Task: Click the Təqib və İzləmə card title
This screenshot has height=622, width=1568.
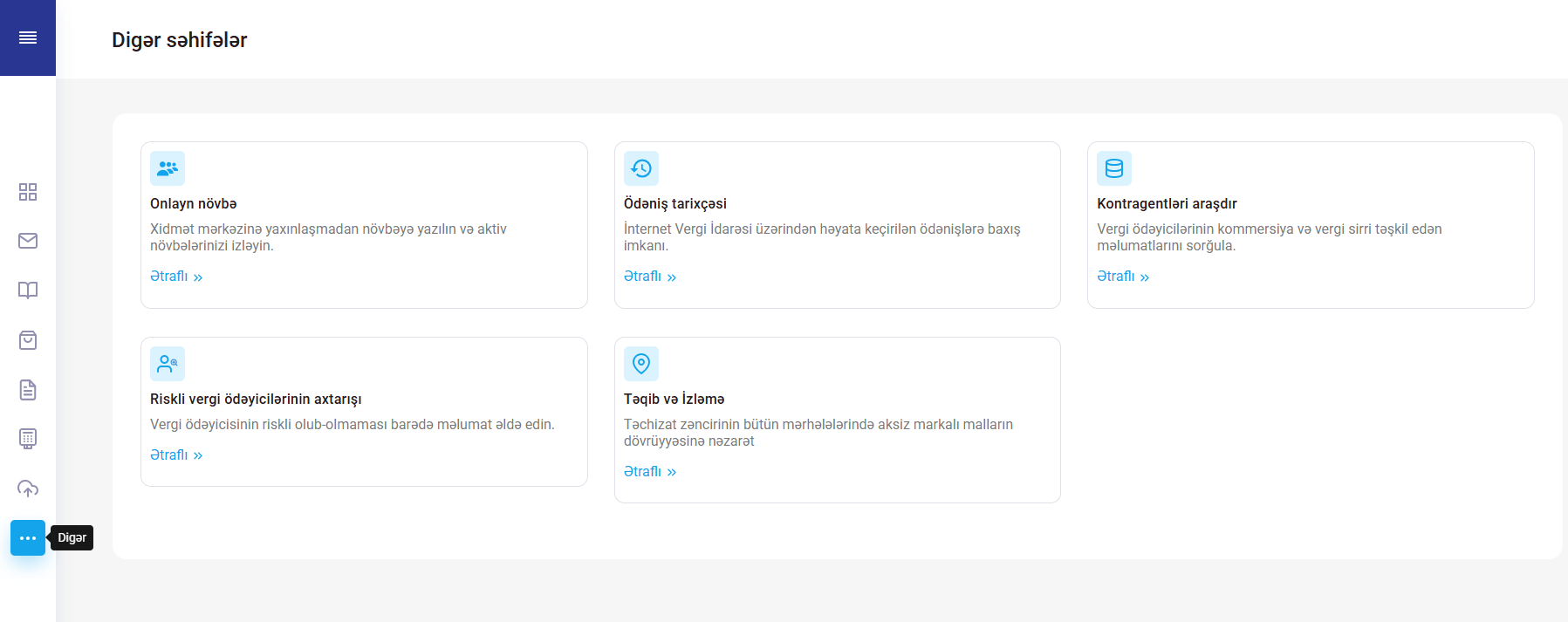Action: (x=674, y=400)
